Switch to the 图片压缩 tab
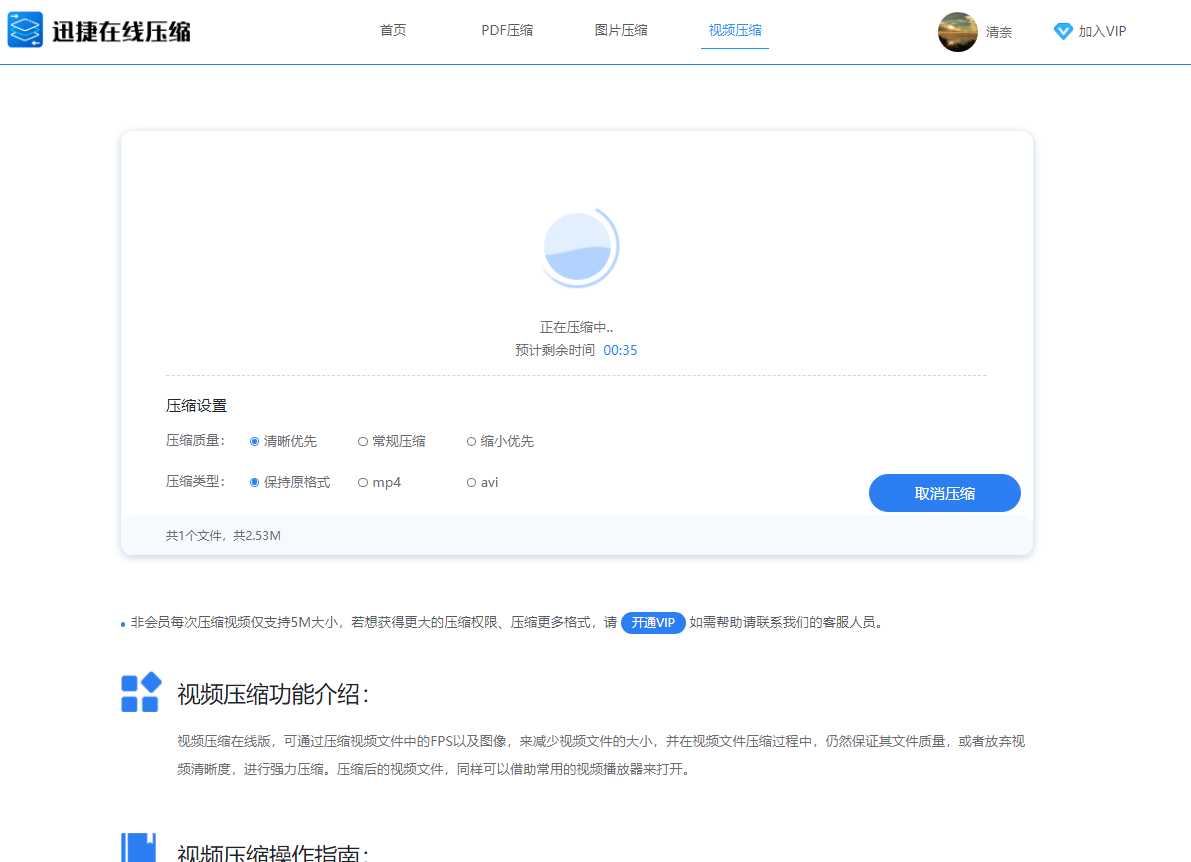The width and height of the screenshot is (1191, 862). [x=621, y=31]
